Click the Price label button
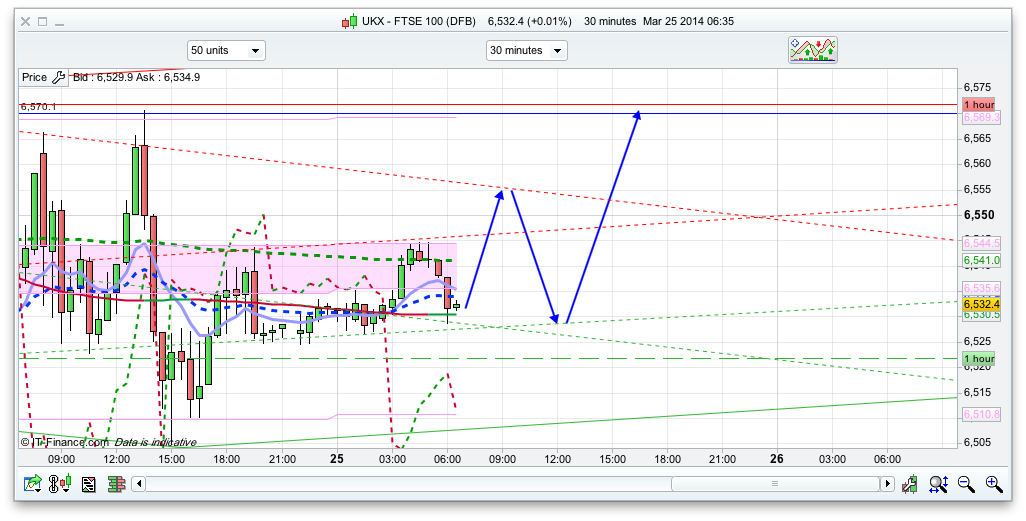The image size is (1026, 521). pyautogui.click(x=34, y=77)
